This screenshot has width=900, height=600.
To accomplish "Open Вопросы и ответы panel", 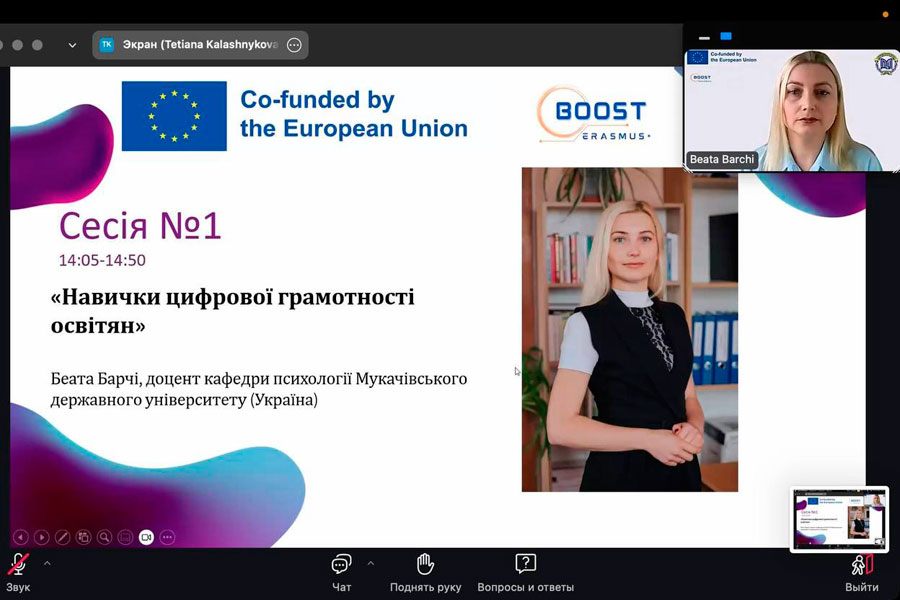I will [526, 572].
